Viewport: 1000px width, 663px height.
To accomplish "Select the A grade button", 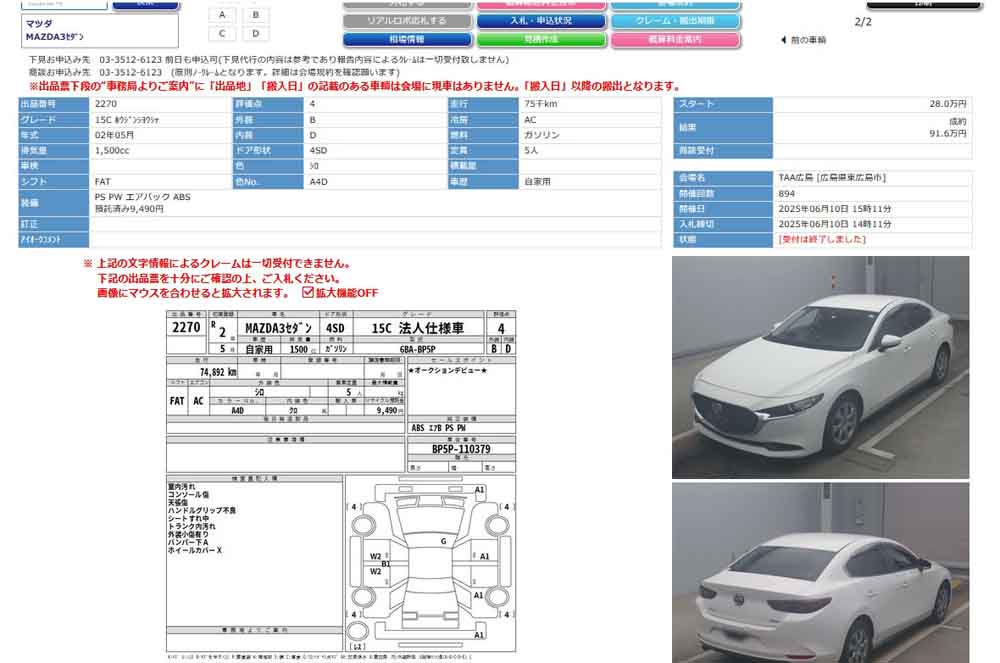I will [222, 15].
